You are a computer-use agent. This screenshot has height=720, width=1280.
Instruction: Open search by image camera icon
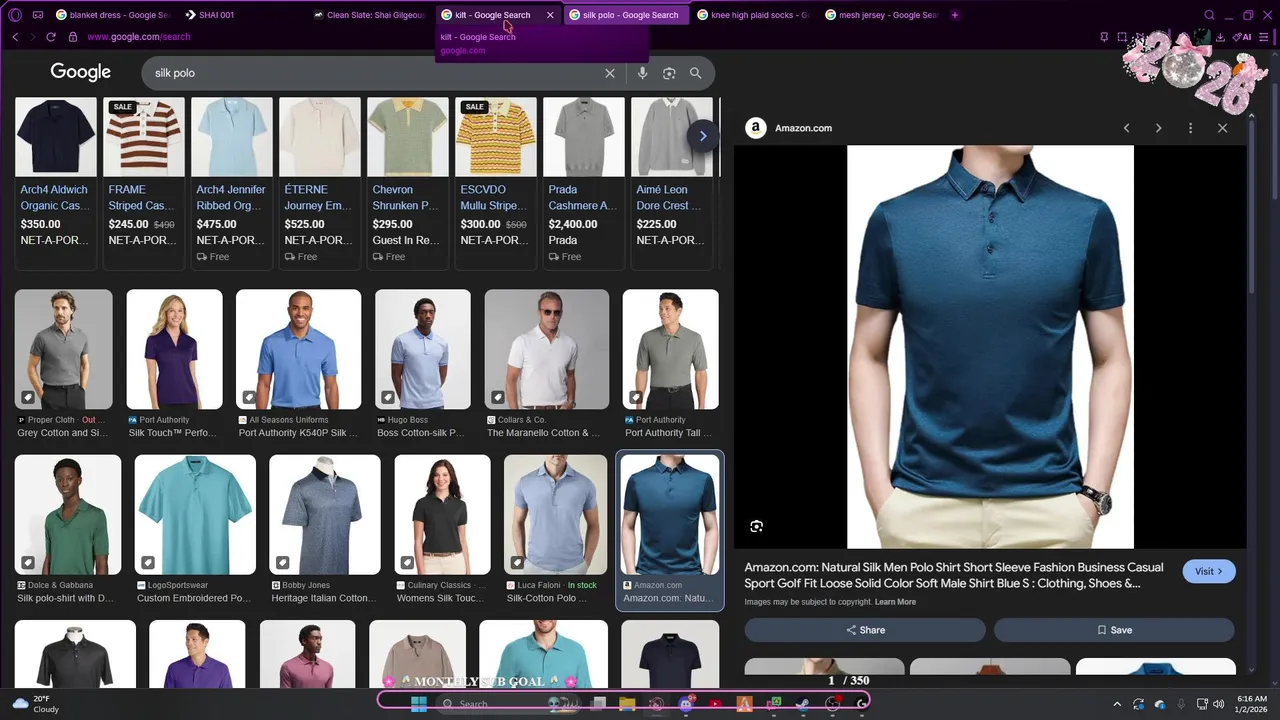point(669,73)
